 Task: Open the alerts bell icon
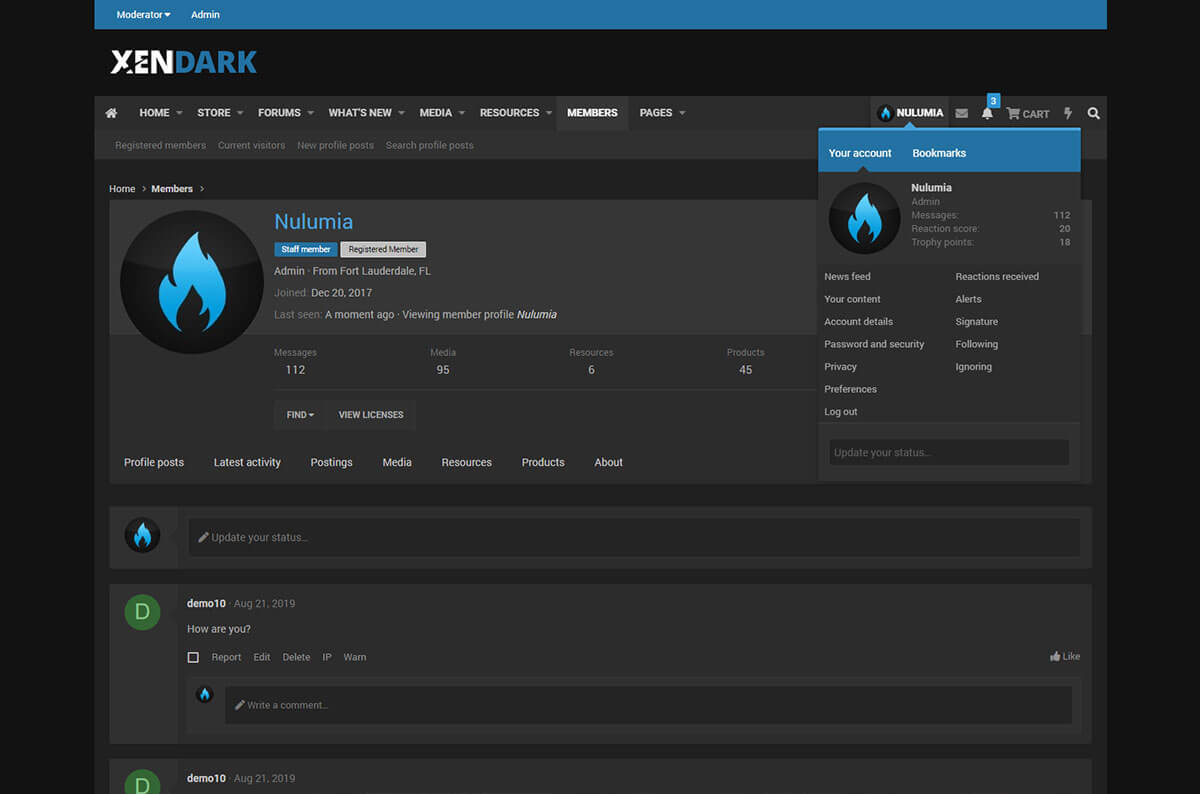tap(987, 113)
